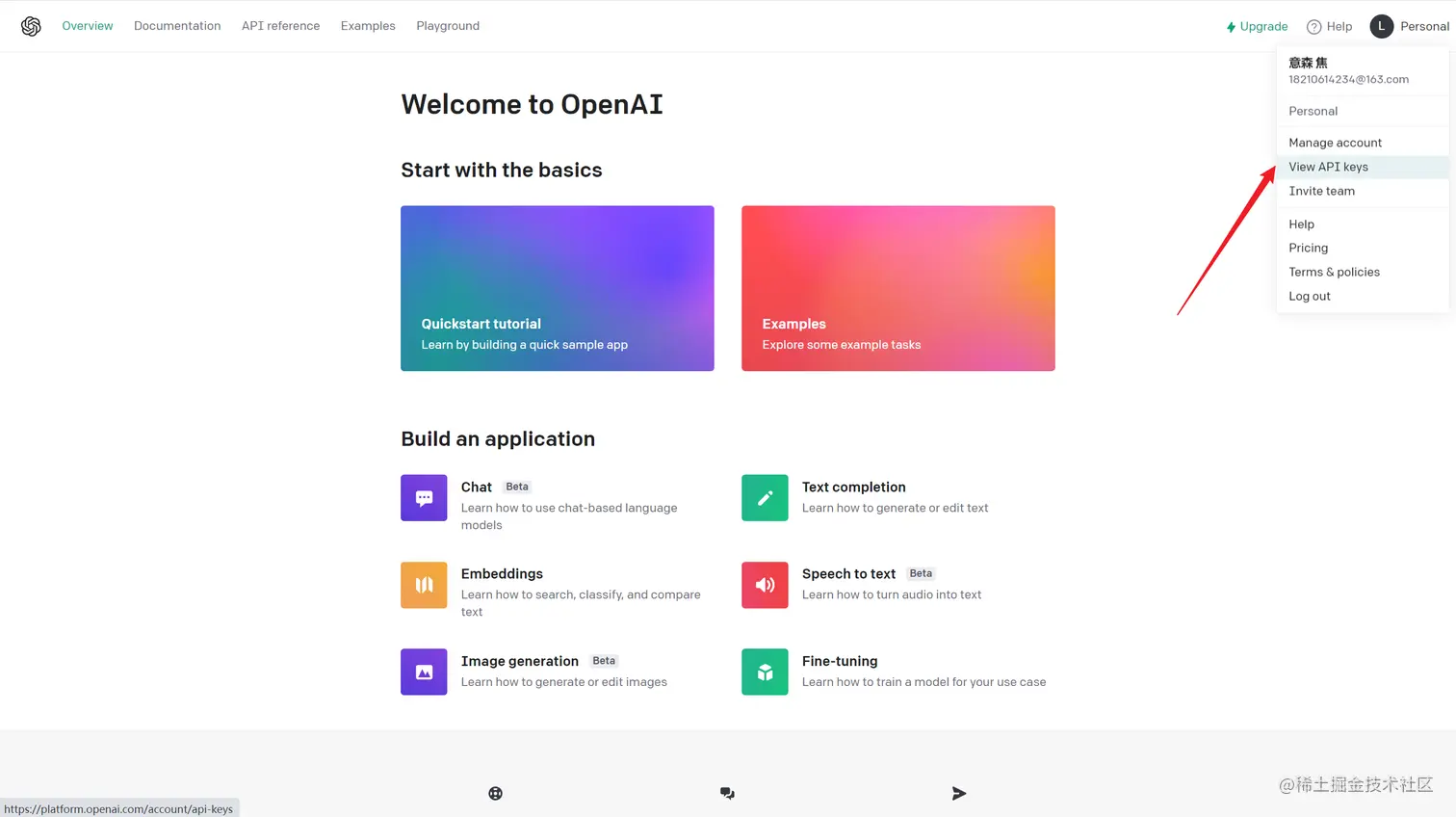This screenshot has height=817, width=1456.
Task: Open the Fine-tuning title link
Action: point(840,661)
